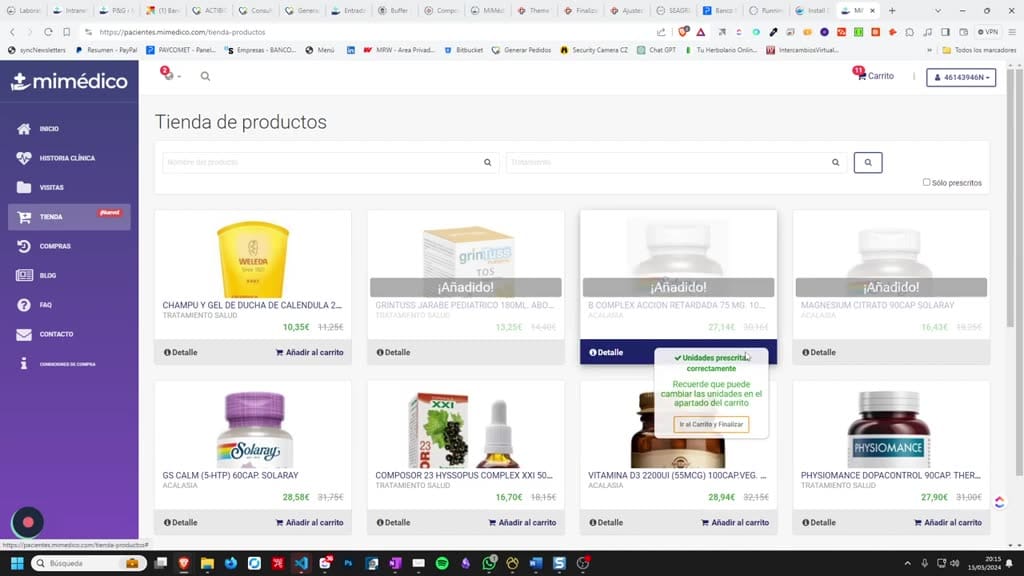View Detalle of Champu Calendula

pyautogui.click(x=181, y=352)
